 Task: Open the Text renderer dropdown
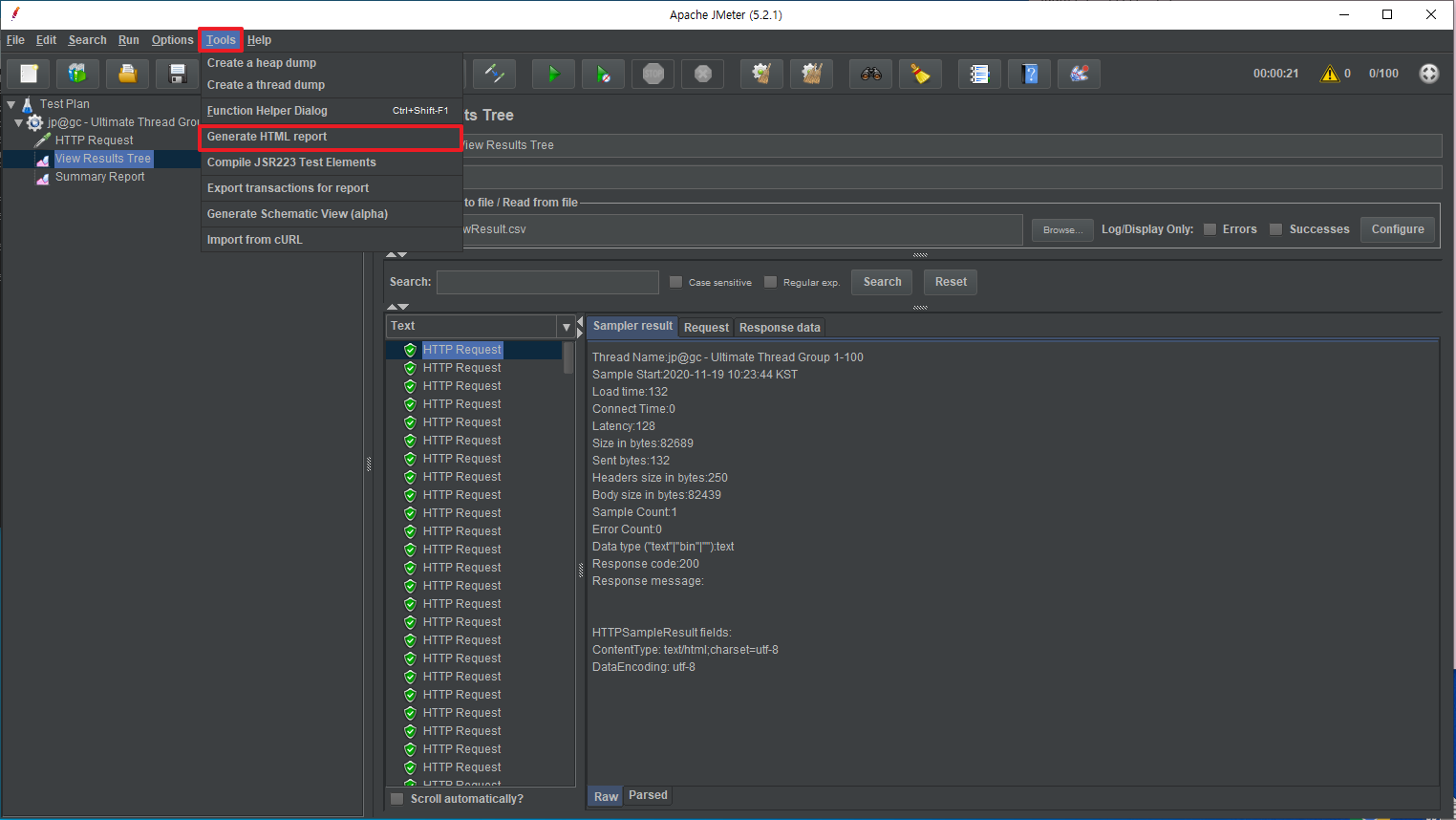tap(566, 327)
